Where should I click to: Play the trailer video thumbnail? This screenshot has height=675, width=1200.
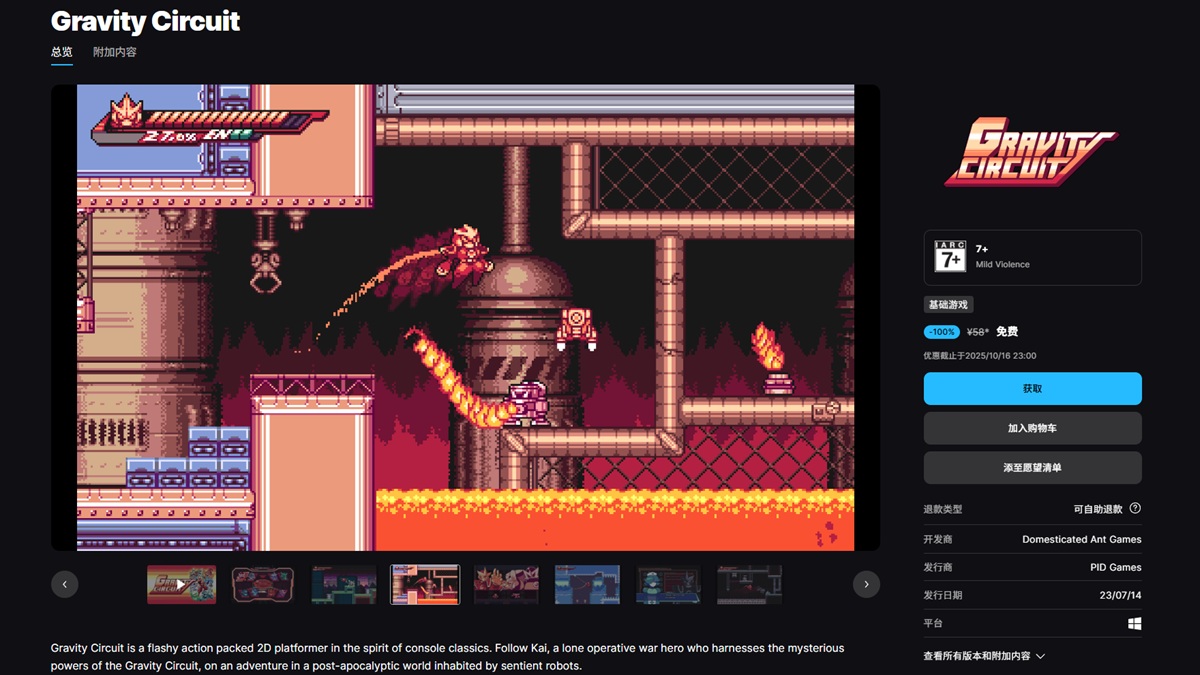click(181, 585)
